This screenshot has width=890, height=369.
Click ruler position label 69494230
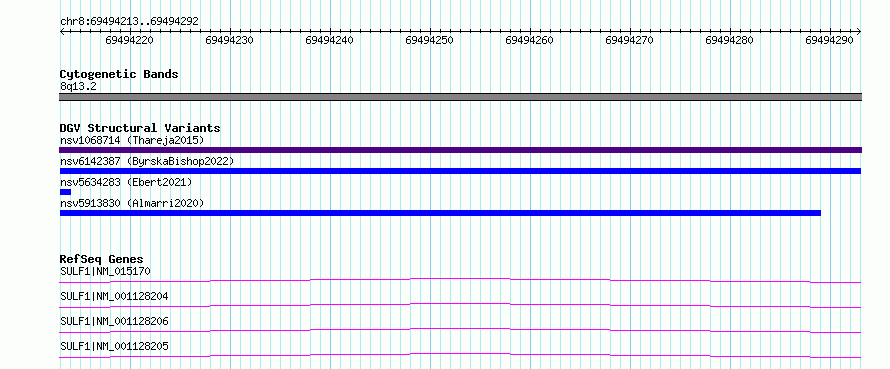(x=229, y=40)
